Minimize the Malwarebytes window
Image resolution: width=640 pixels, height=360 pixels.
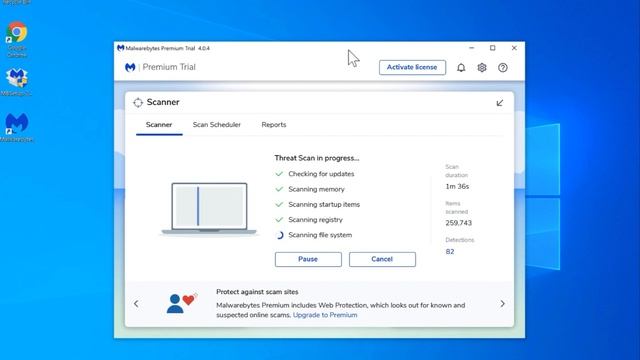(472, 48)
